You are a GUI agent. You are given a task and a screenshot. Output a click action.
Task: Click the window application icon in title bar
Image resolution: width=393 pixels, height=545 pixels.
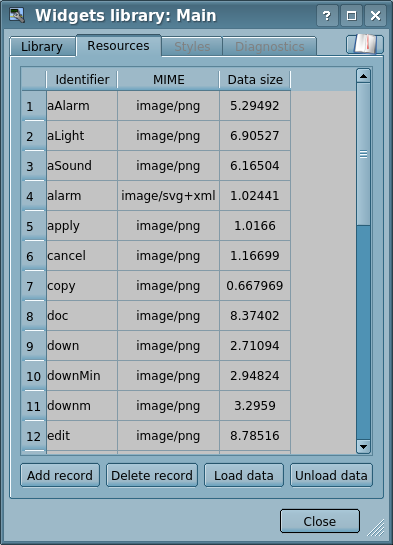click(x=17, y=15)
